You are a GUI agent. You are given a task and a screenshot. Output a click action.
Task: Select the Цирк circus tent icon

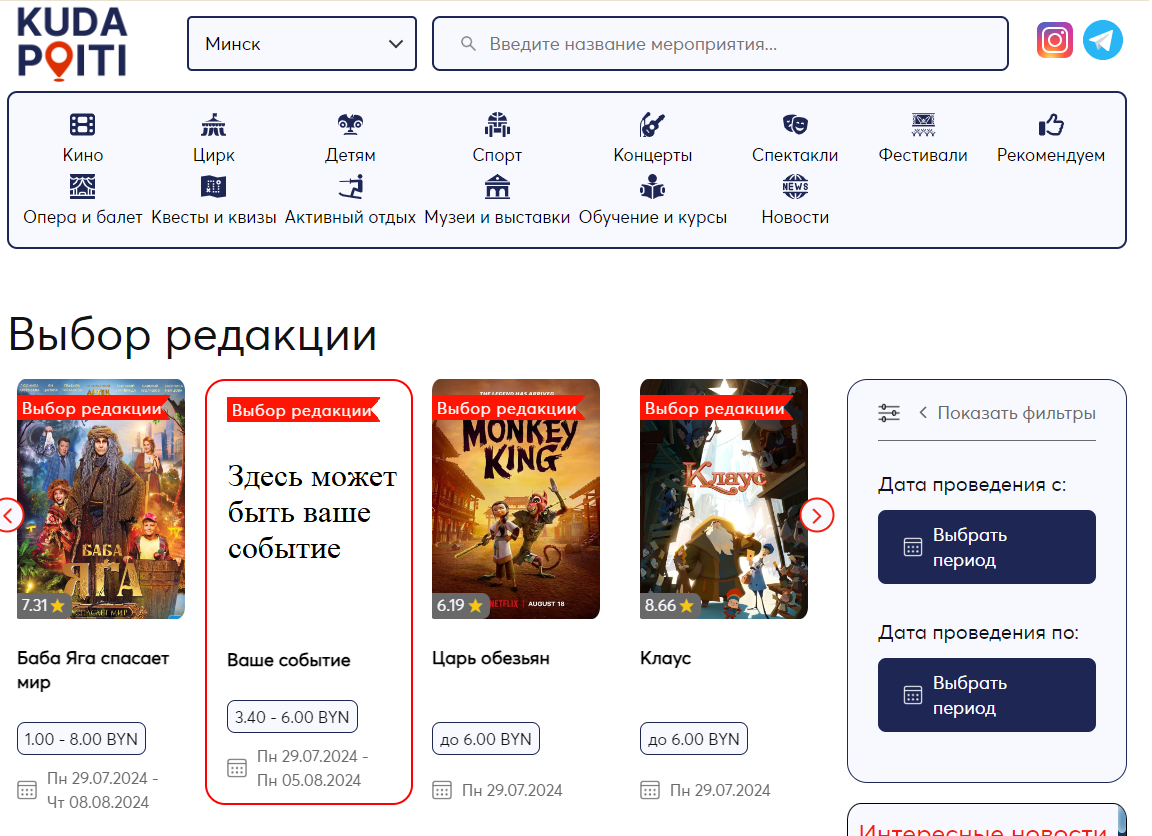(213, 124)
